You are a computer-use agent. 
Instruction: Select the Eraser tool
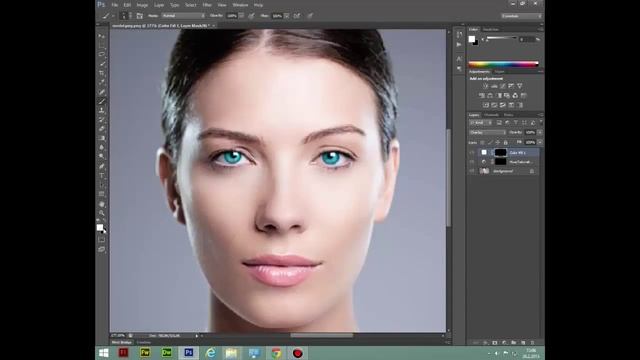pyautogui.click(x=102, y=129)
